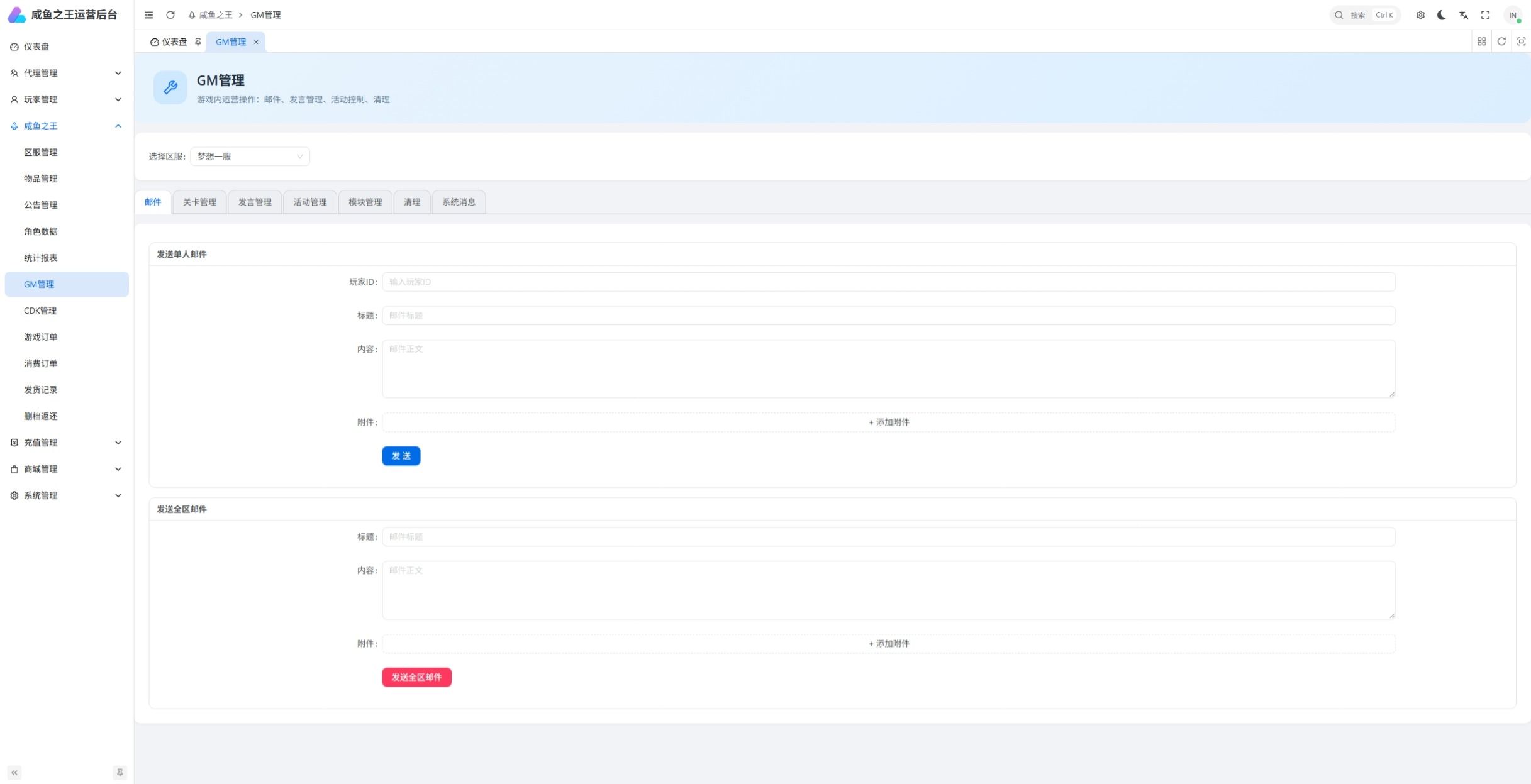1531x784 pixels.
Task: Toggle the sidebar menu hamburger icon
Action: (148, 15)
